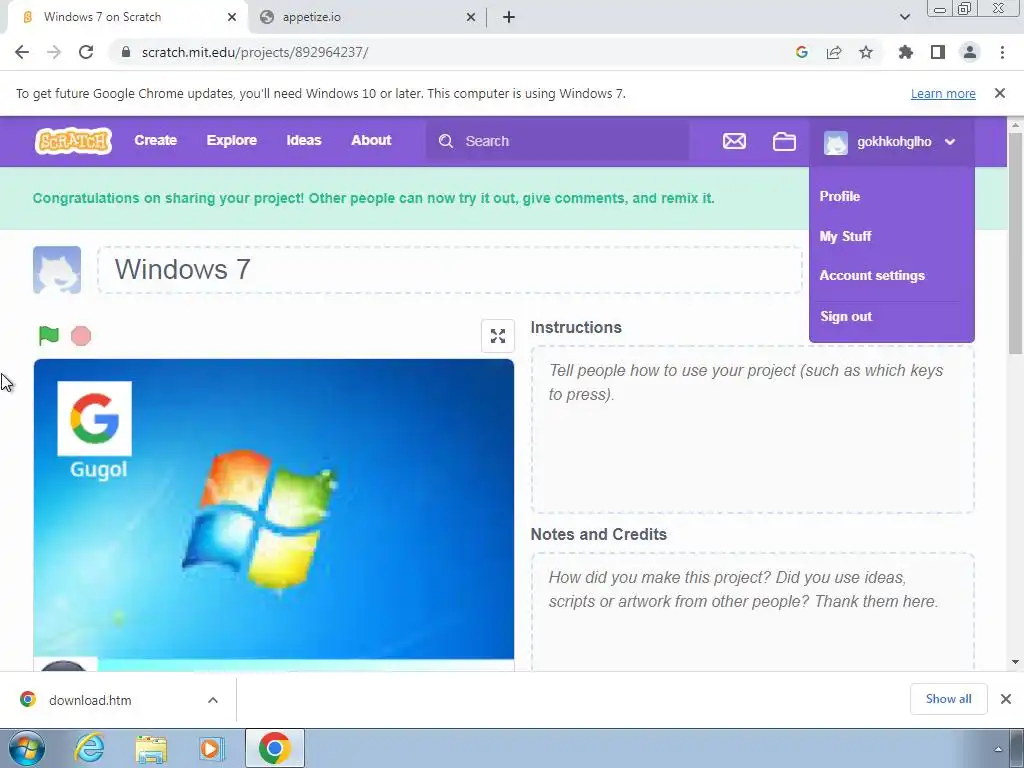The width and height of the screenshot is (1024, 768).
Task: Switch to Windows 7 on Scratch tab
Action: [127, 18]
